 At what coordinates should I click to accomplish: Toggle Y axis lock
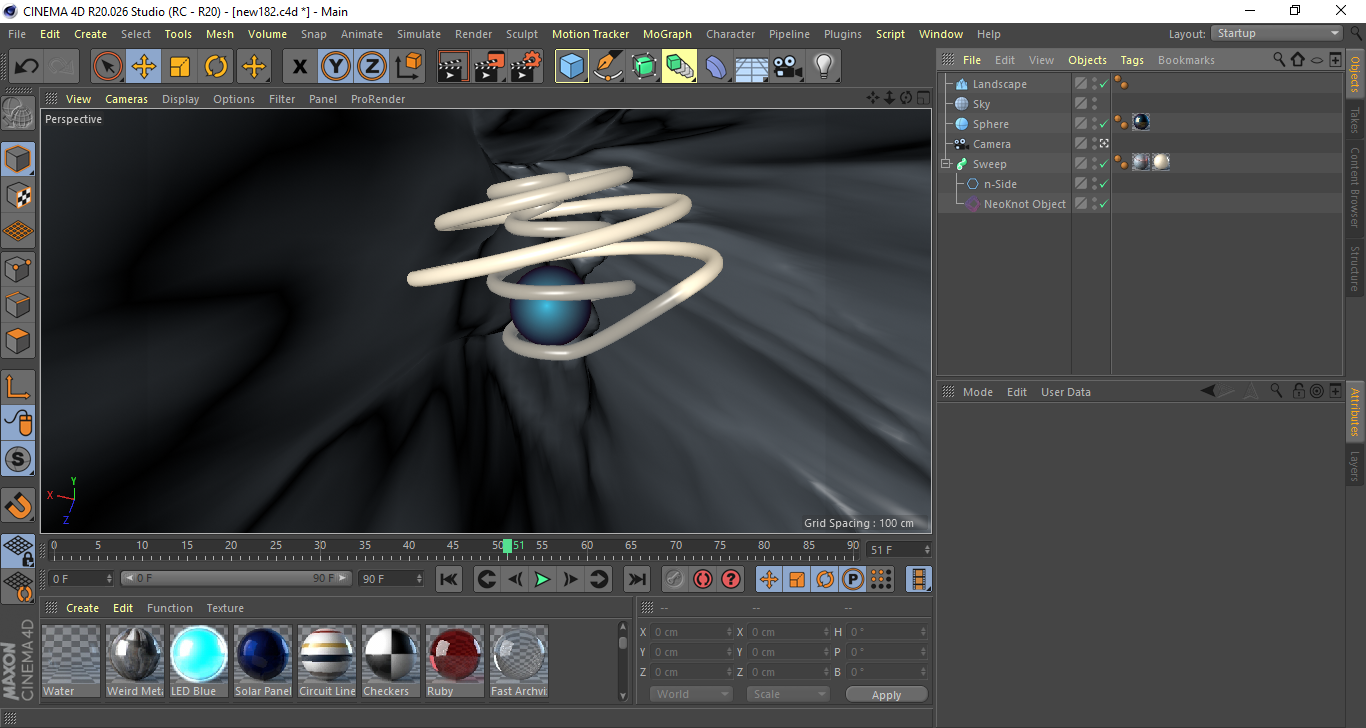[x=336, y=67]
